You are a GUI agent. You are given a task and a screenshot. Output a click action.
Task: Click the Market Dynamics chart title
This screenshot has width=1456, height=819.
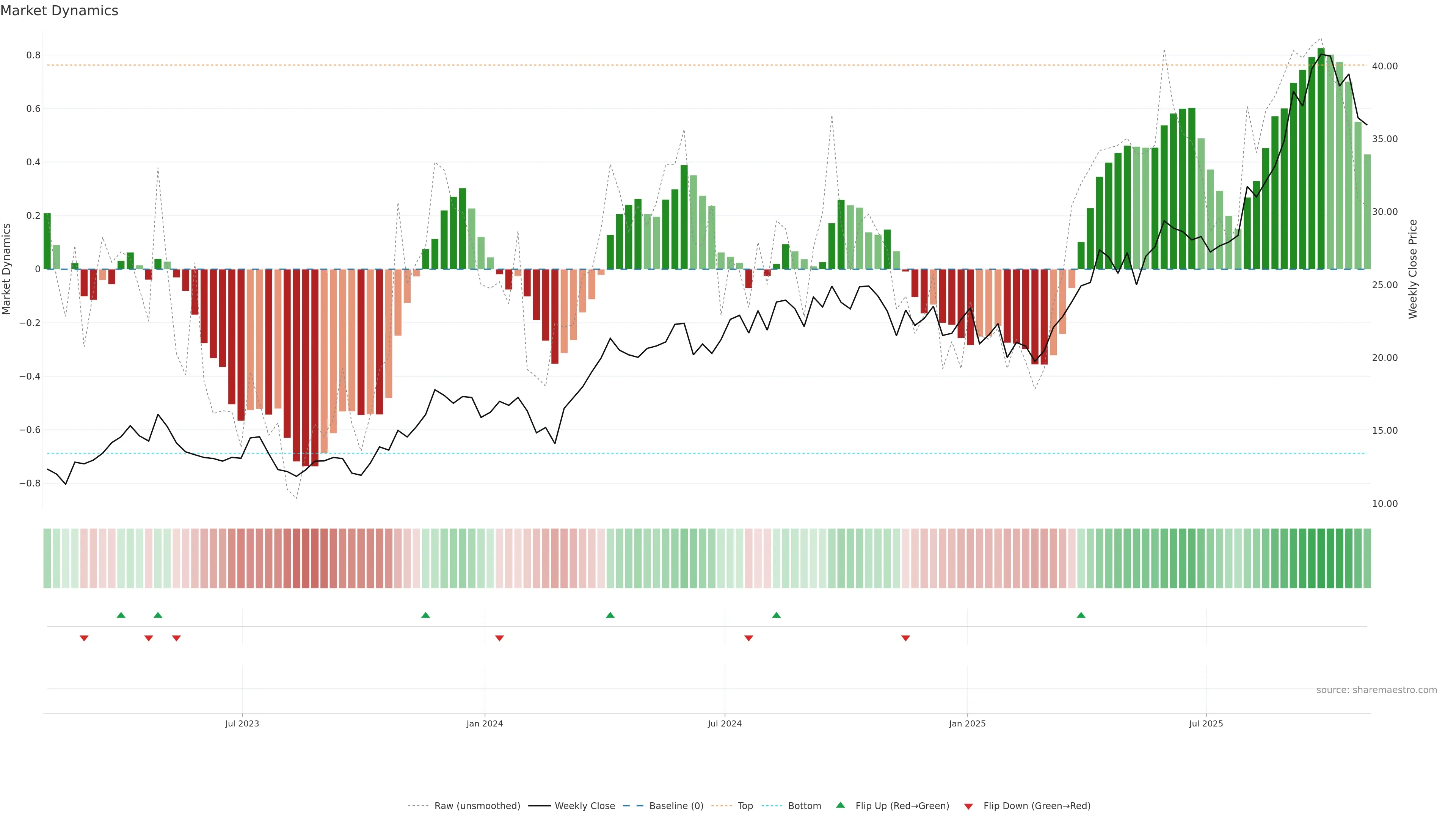pos(60,11)
